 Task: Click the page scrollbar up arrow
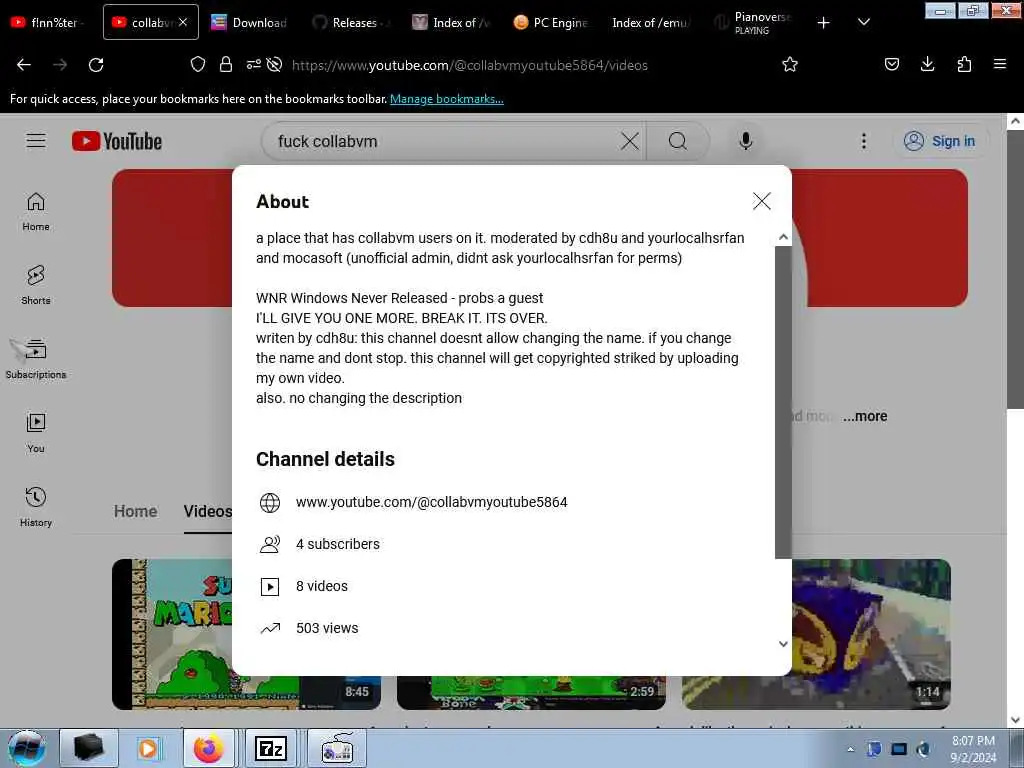(x=1016, y=121)
